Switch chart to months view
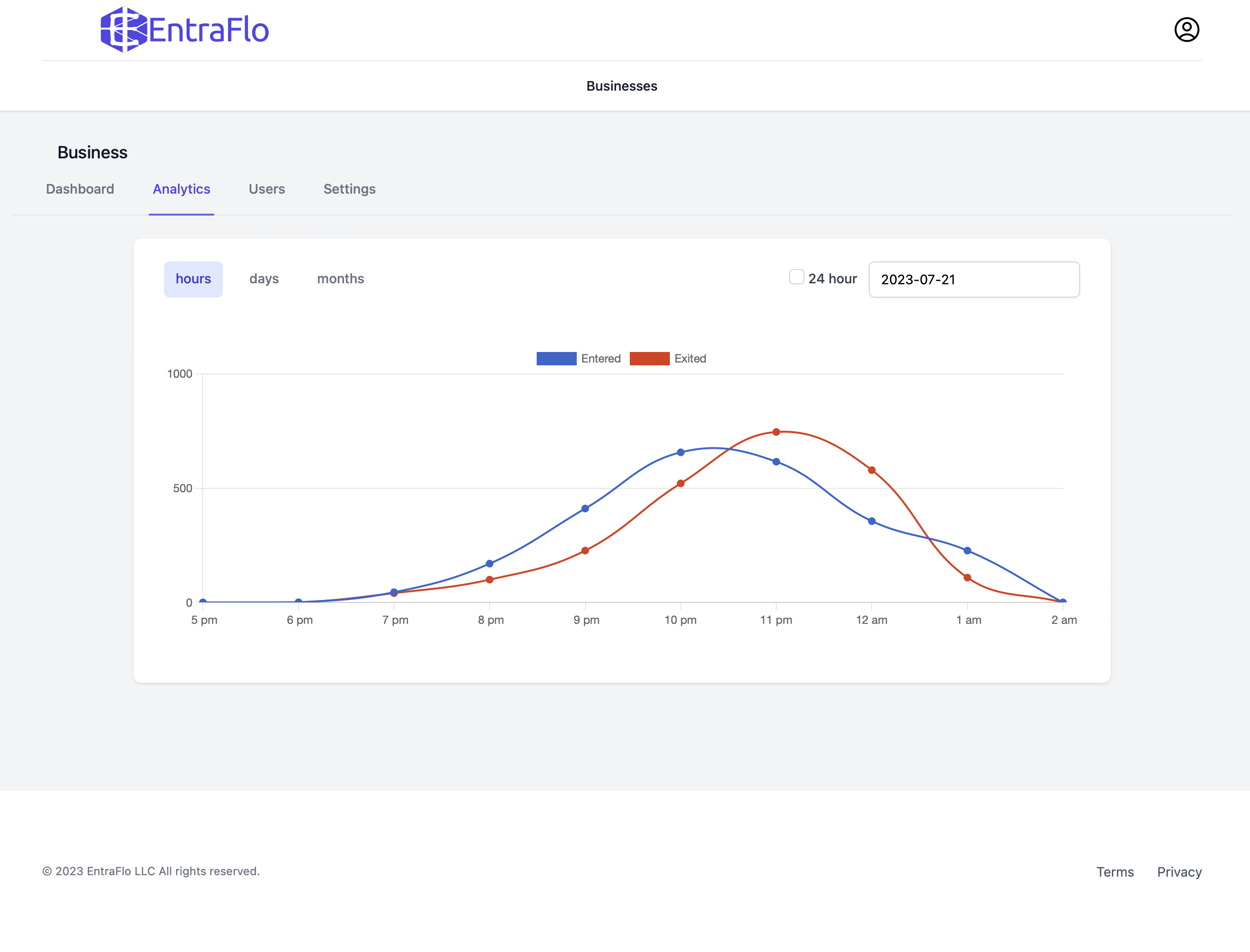 (x=341, y=279)
